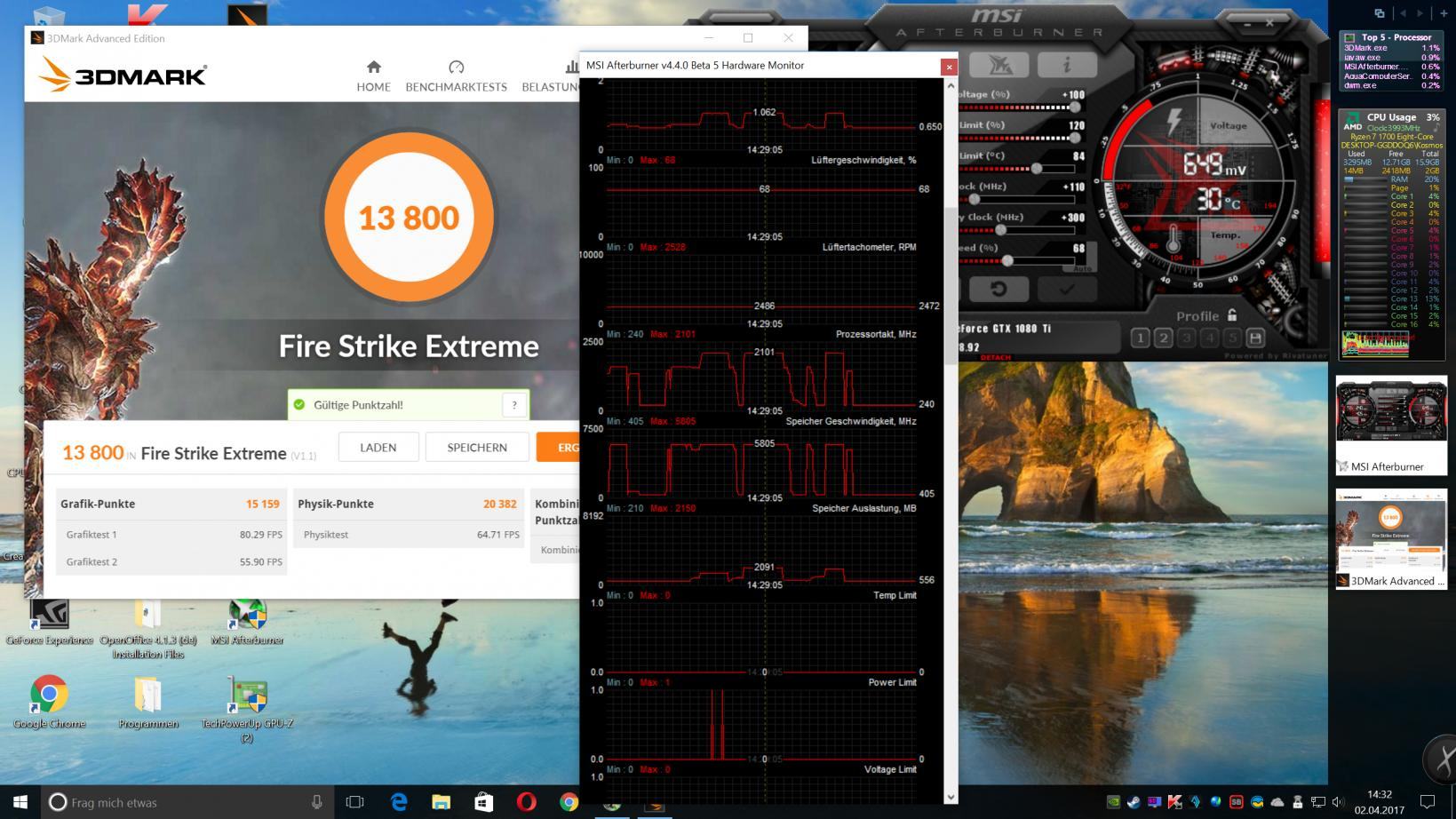1456x819 pixels.
Task: Click the Afterburner reset settings arrow button
Action: pos(999,289)
